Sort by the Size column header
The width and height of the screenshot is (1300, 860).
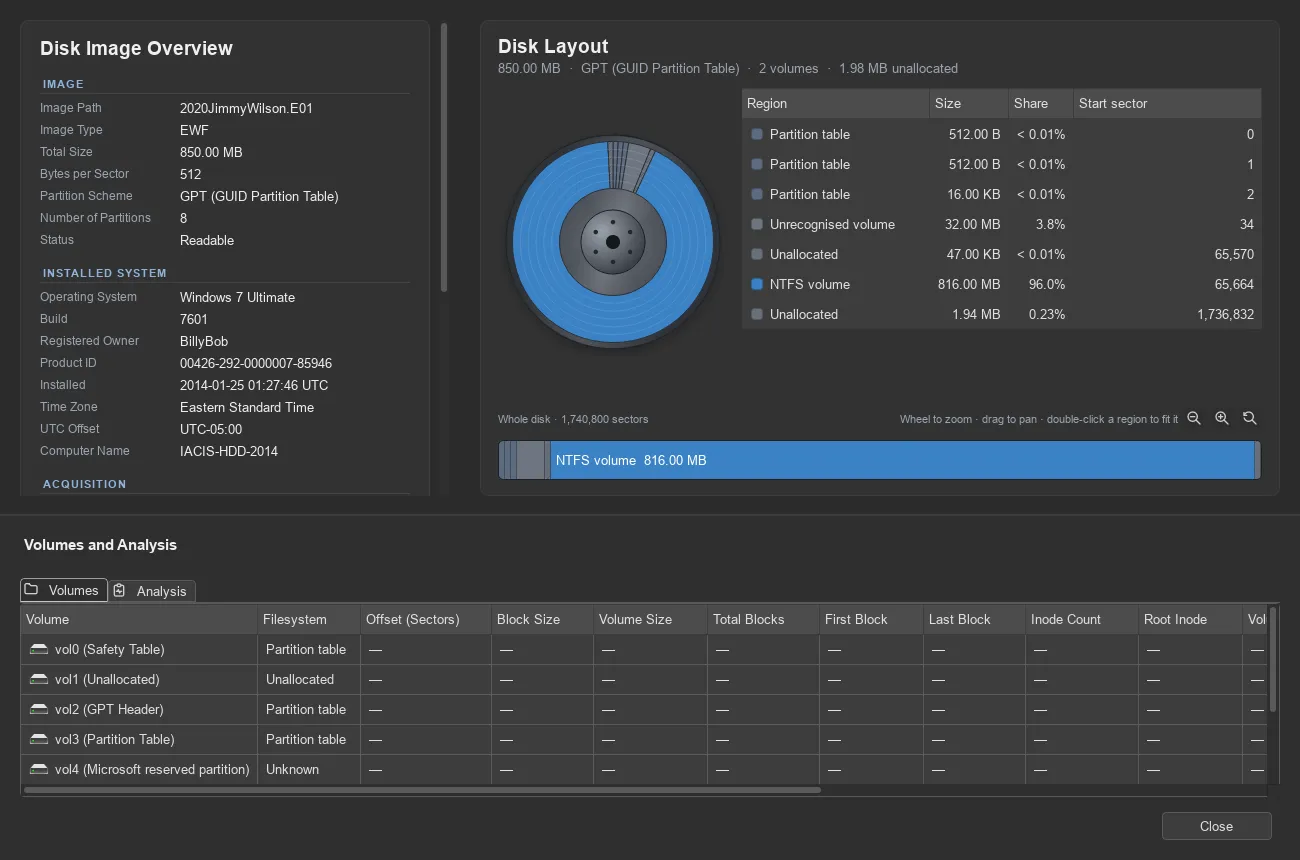[969, 103]
